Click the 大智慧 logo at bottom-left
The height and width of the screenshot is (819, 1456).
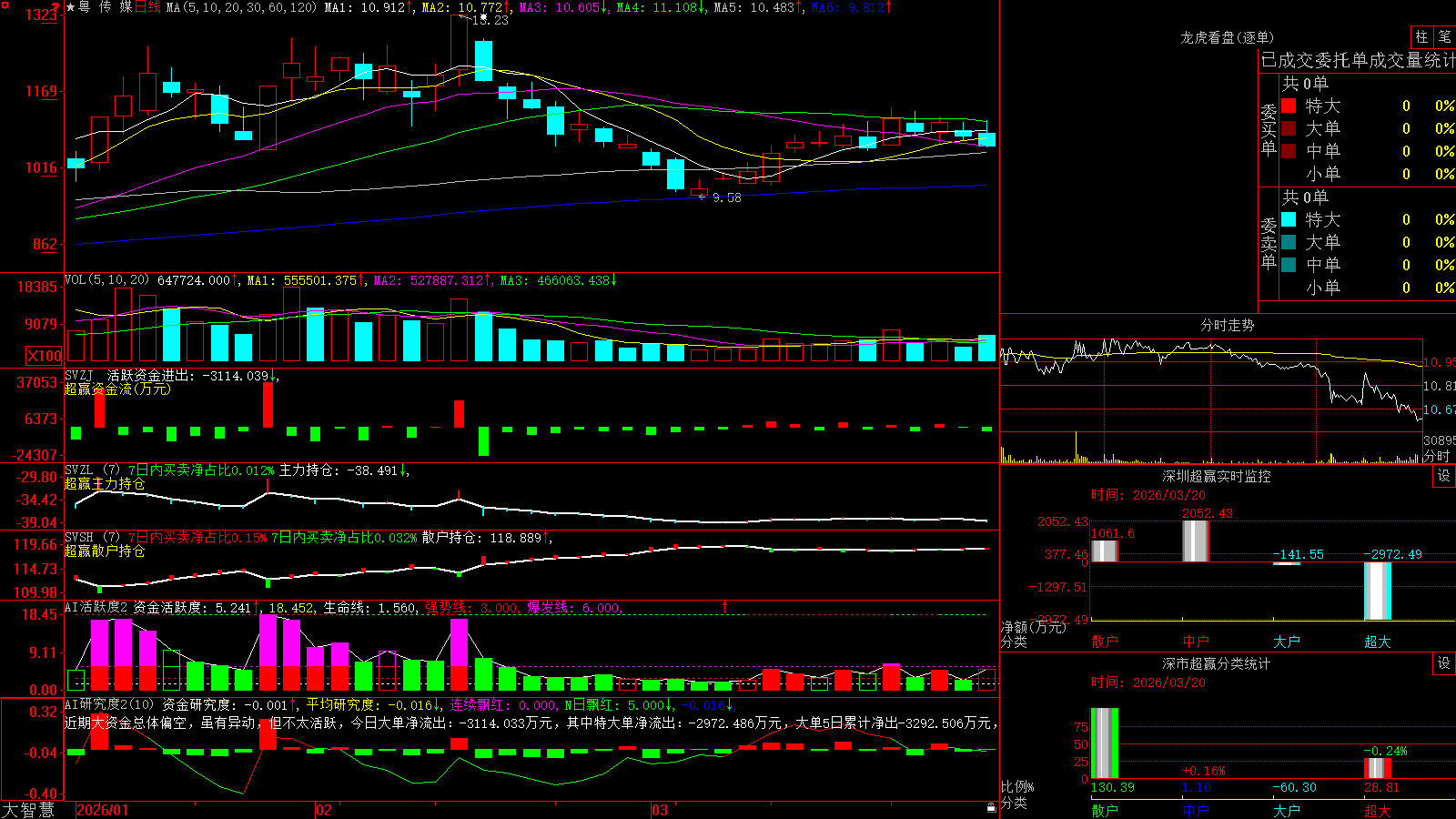[28, 810]
